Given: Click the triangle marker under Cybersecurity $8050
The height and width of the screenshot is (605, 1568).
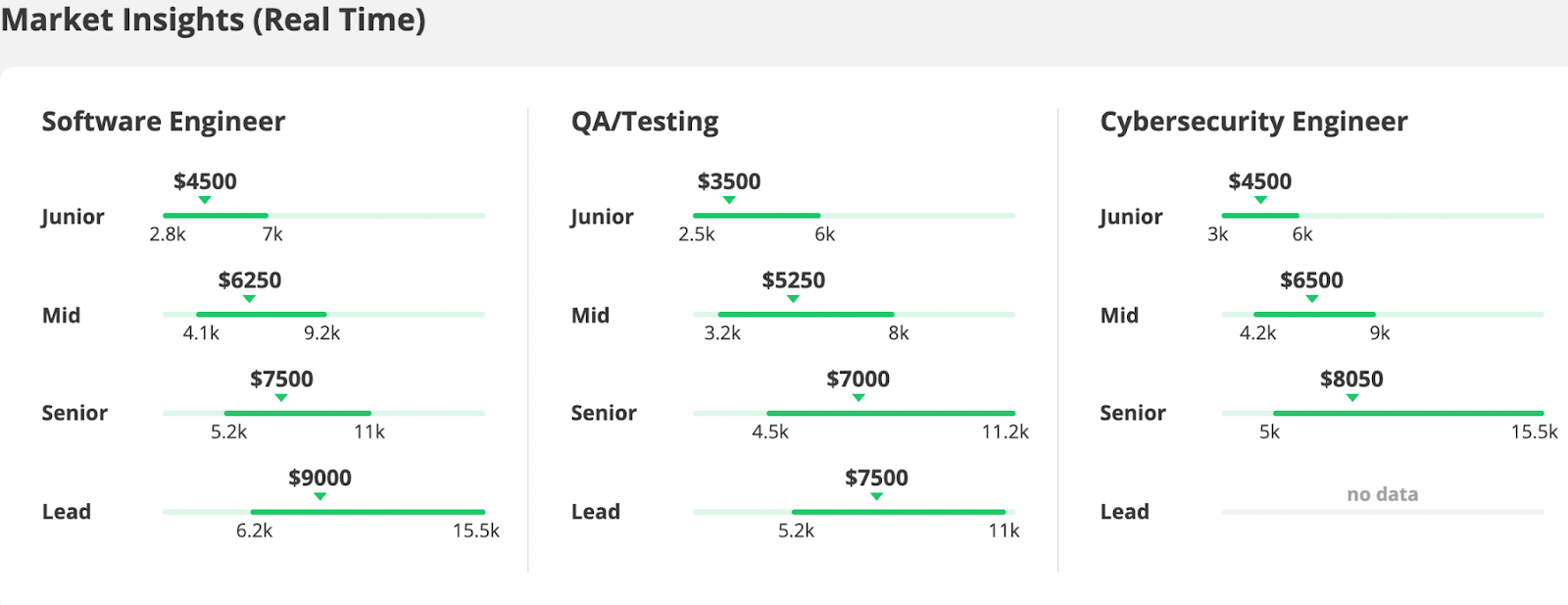Looking at the screenshot, I should 1352,398.
